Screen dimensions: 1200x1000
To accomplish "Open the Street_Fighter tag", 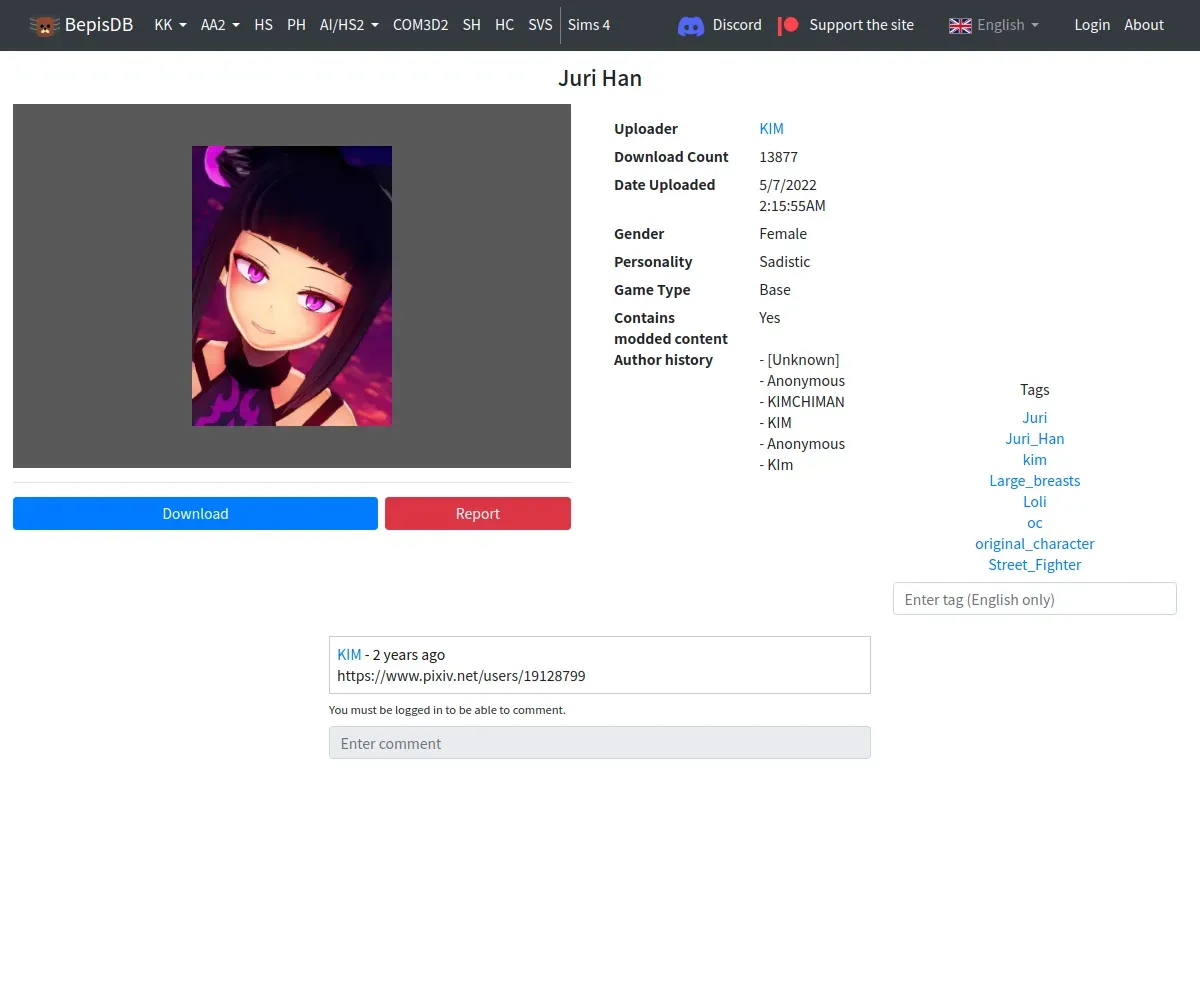I will click(x=1035, y=565).
